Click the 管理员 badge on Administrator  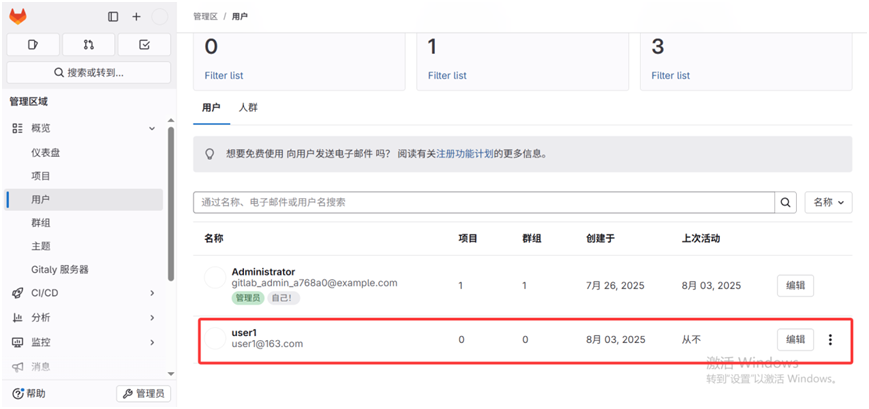pos(248,298)
